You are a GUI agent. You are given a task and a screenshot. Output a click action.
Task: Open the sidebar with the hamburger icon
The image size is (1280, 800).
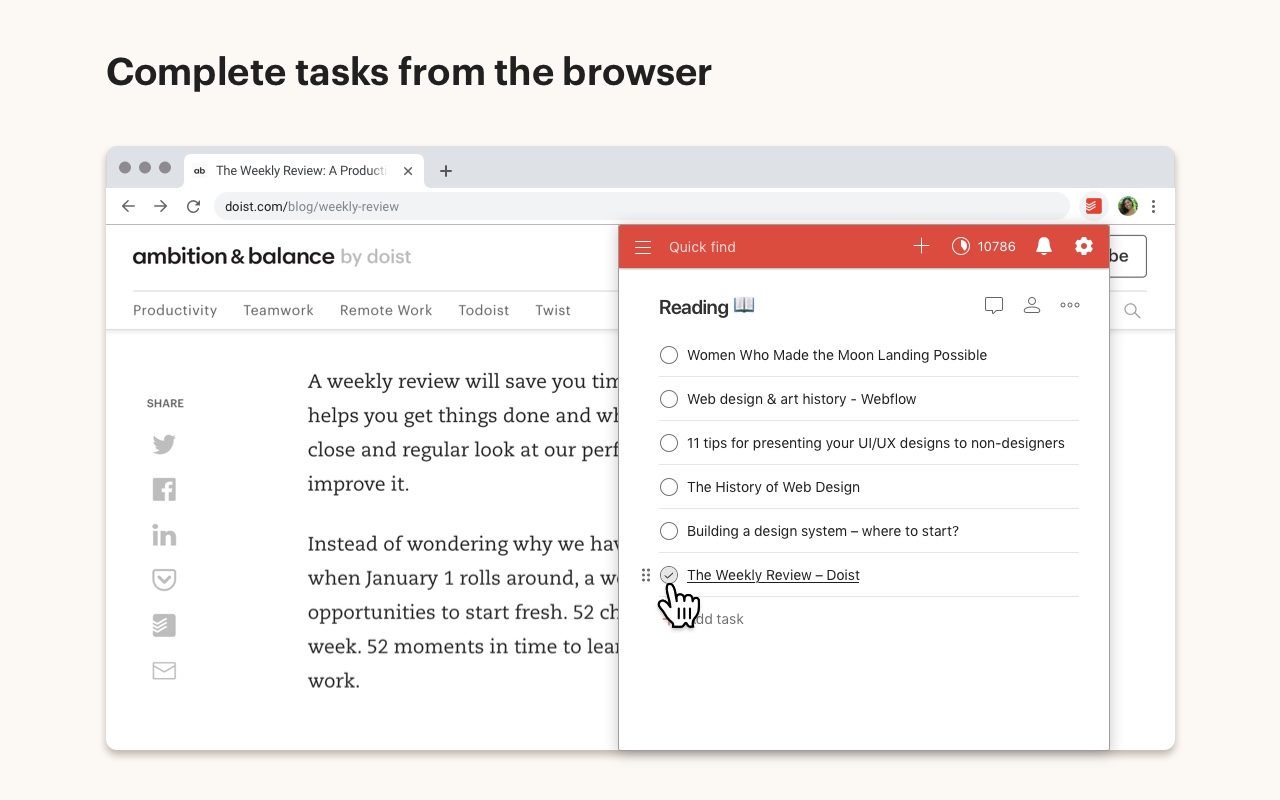click(643, 246)
